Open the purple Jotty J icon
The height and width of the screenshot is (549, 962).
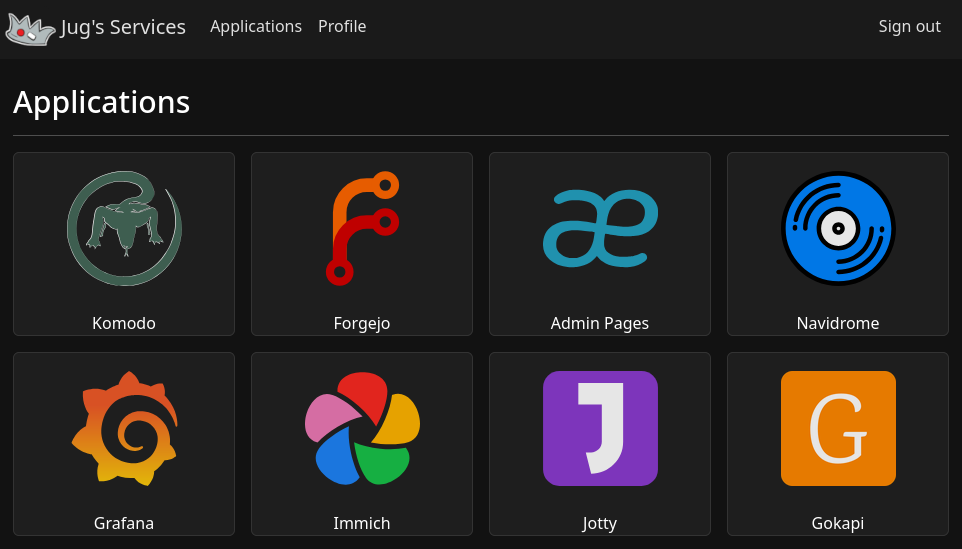point(600,428)
